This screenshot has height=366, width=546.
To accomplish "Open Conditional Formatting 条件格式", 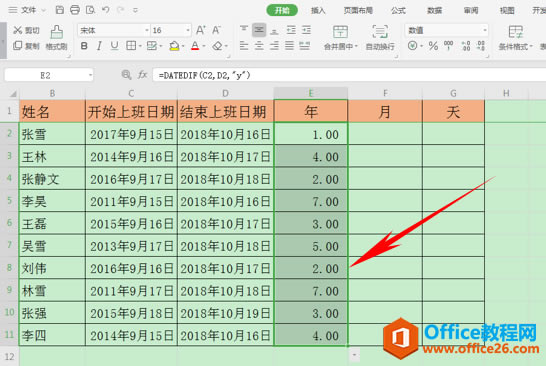I will point(515,38).
